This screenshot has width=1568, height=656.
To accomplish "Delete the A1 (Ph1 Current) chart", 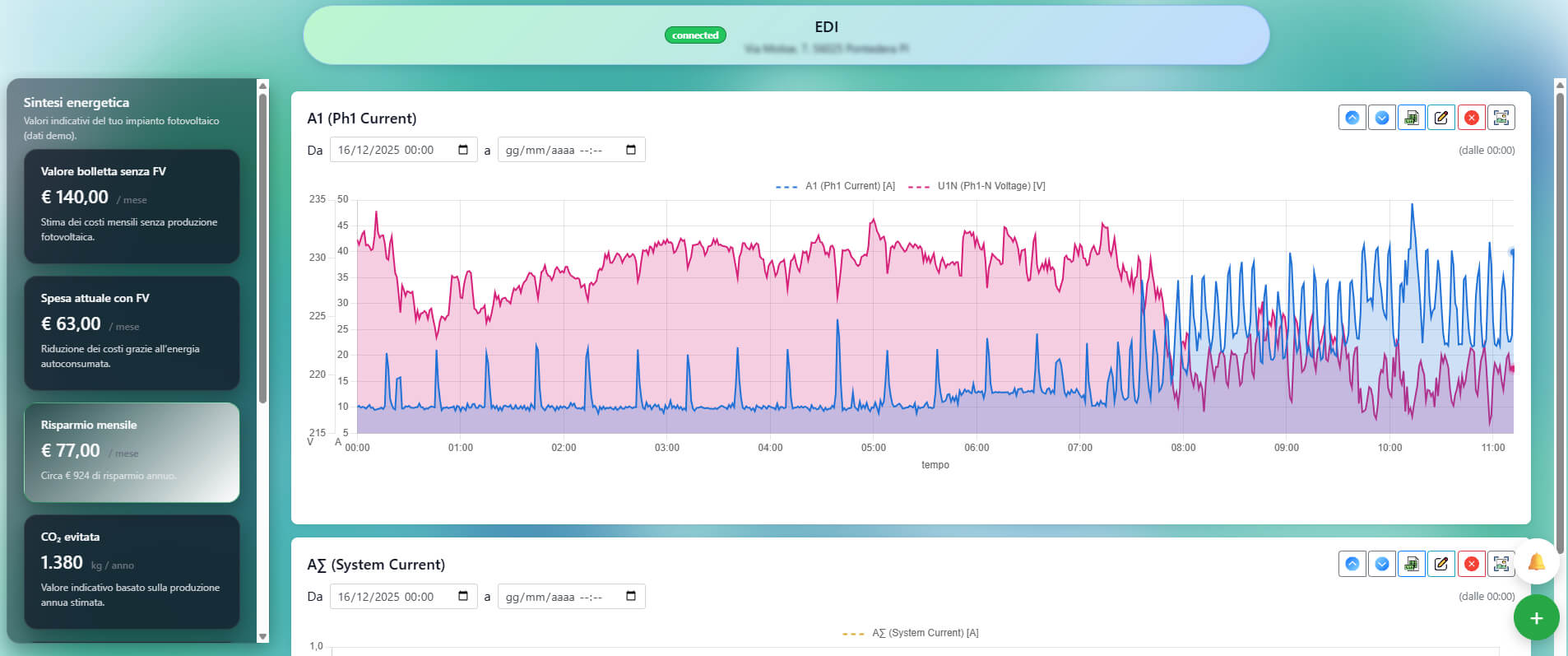I will 1472,118.
